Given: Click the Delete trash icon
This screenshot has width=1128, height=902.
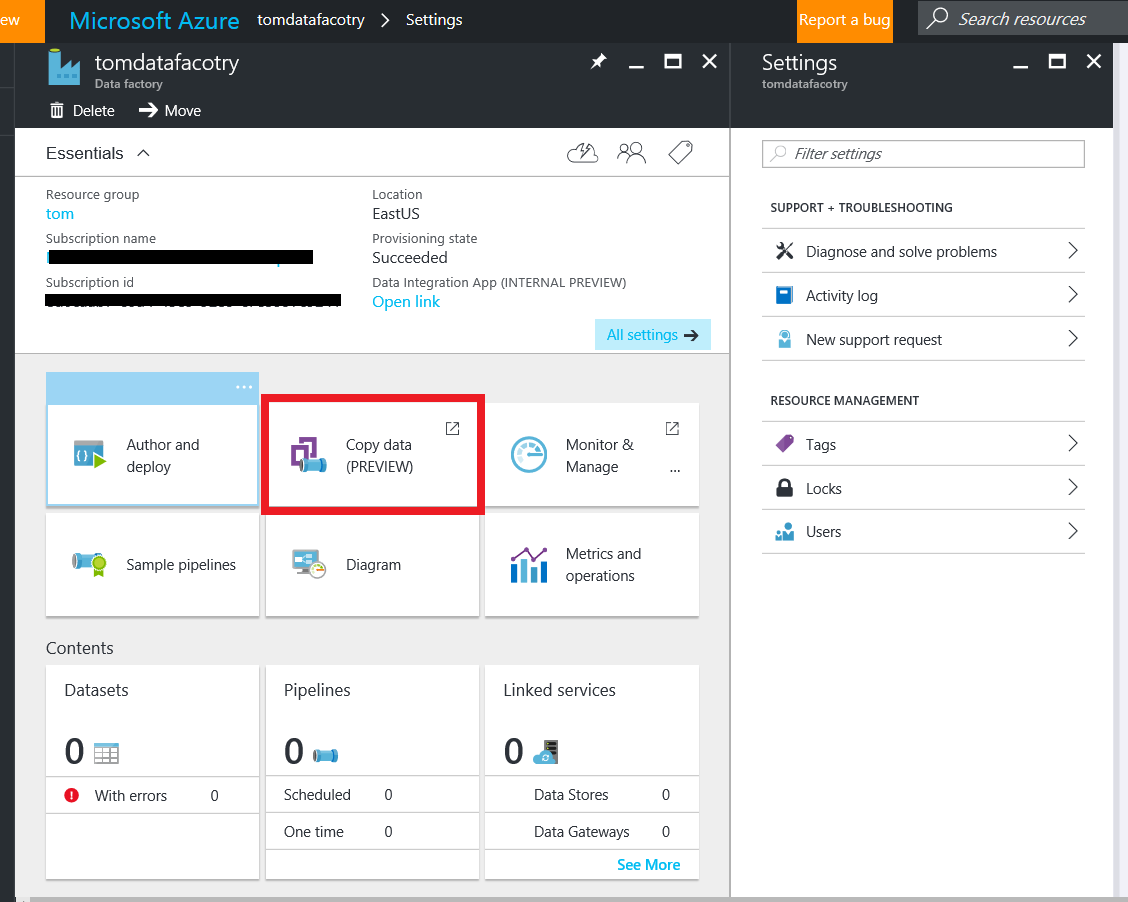Looking at the screenshot, I should point(57,110).
